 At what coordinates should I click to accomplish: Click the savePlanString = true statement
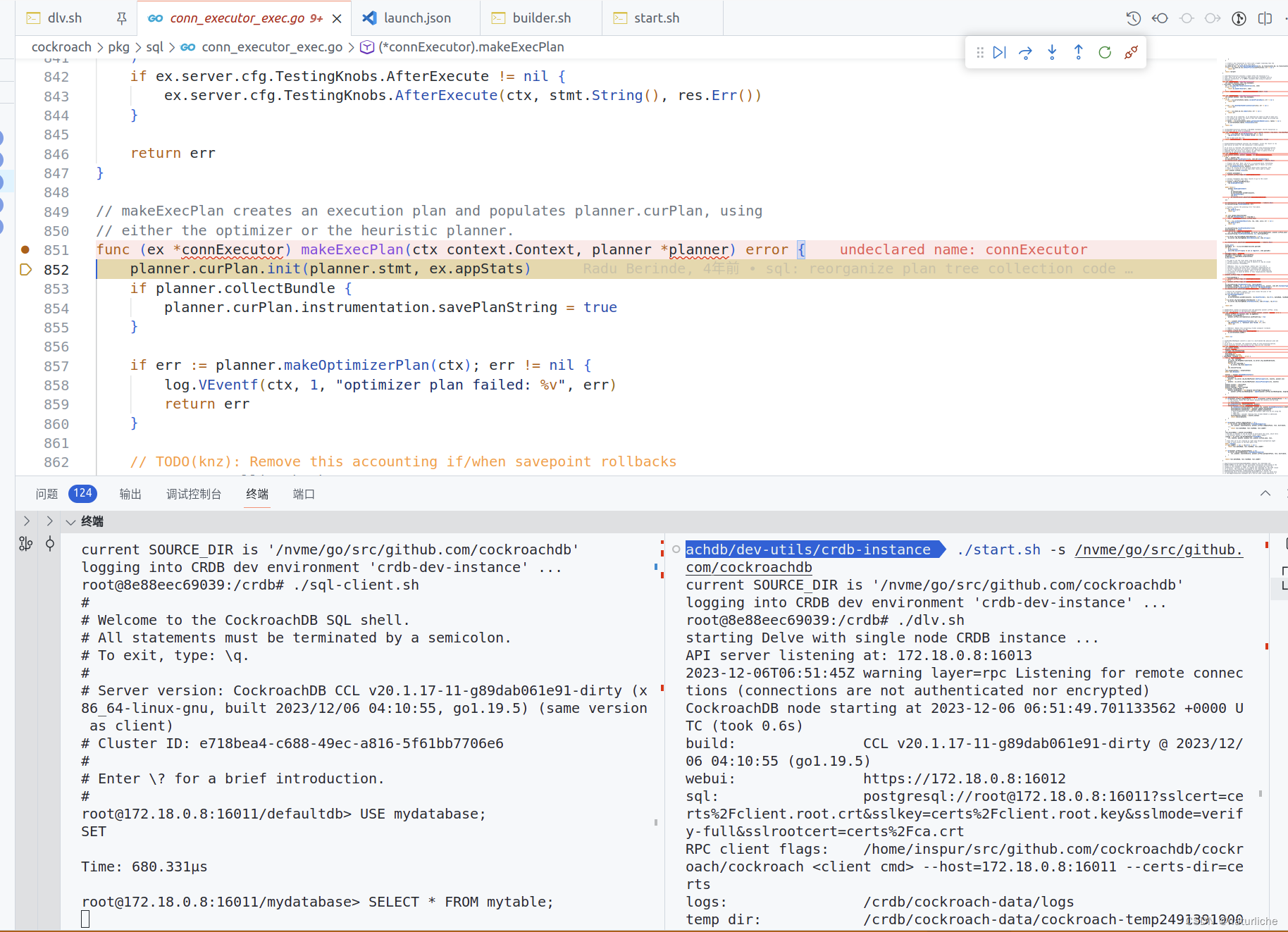coord(390,307)
